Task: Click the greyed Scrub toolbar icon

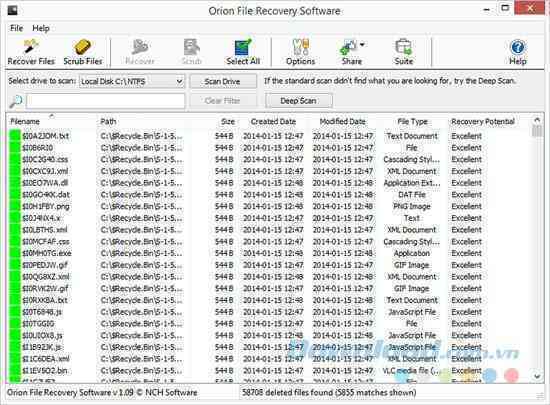Action: point(192,52)
